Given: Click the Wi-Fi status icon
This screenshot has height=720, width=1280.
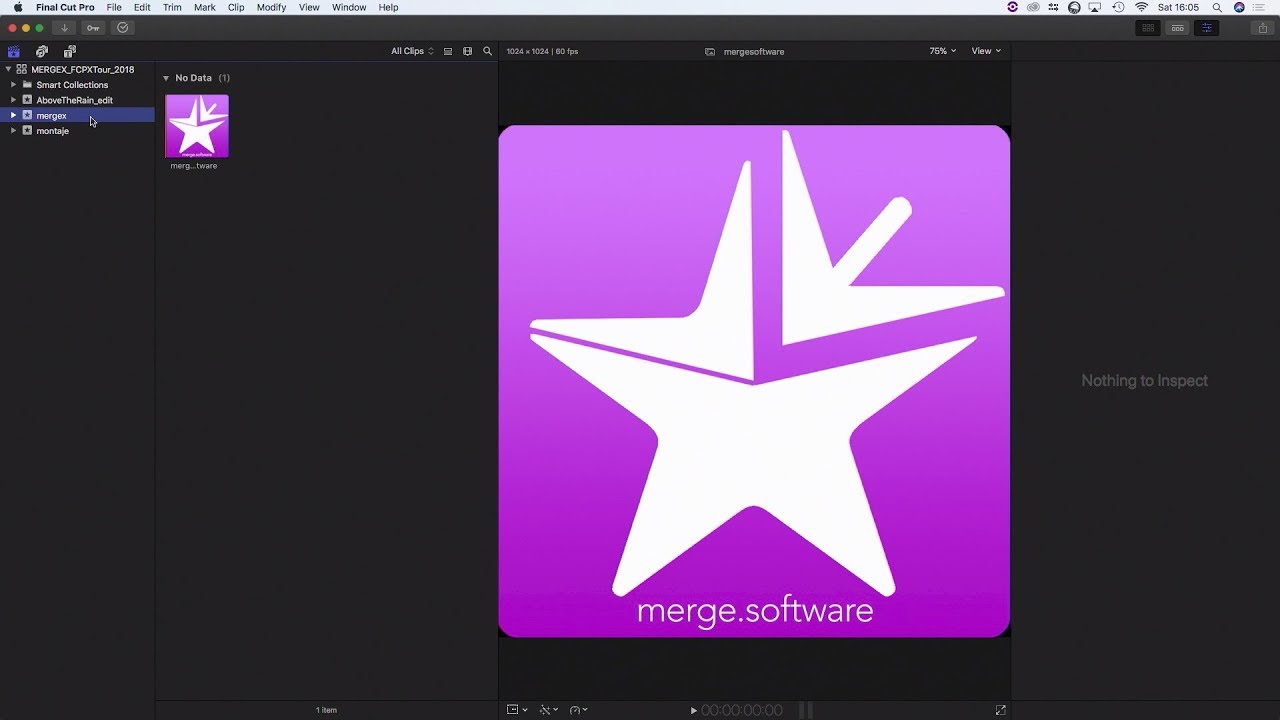Looking at the screenshot, I should [x=1141, y=7].
